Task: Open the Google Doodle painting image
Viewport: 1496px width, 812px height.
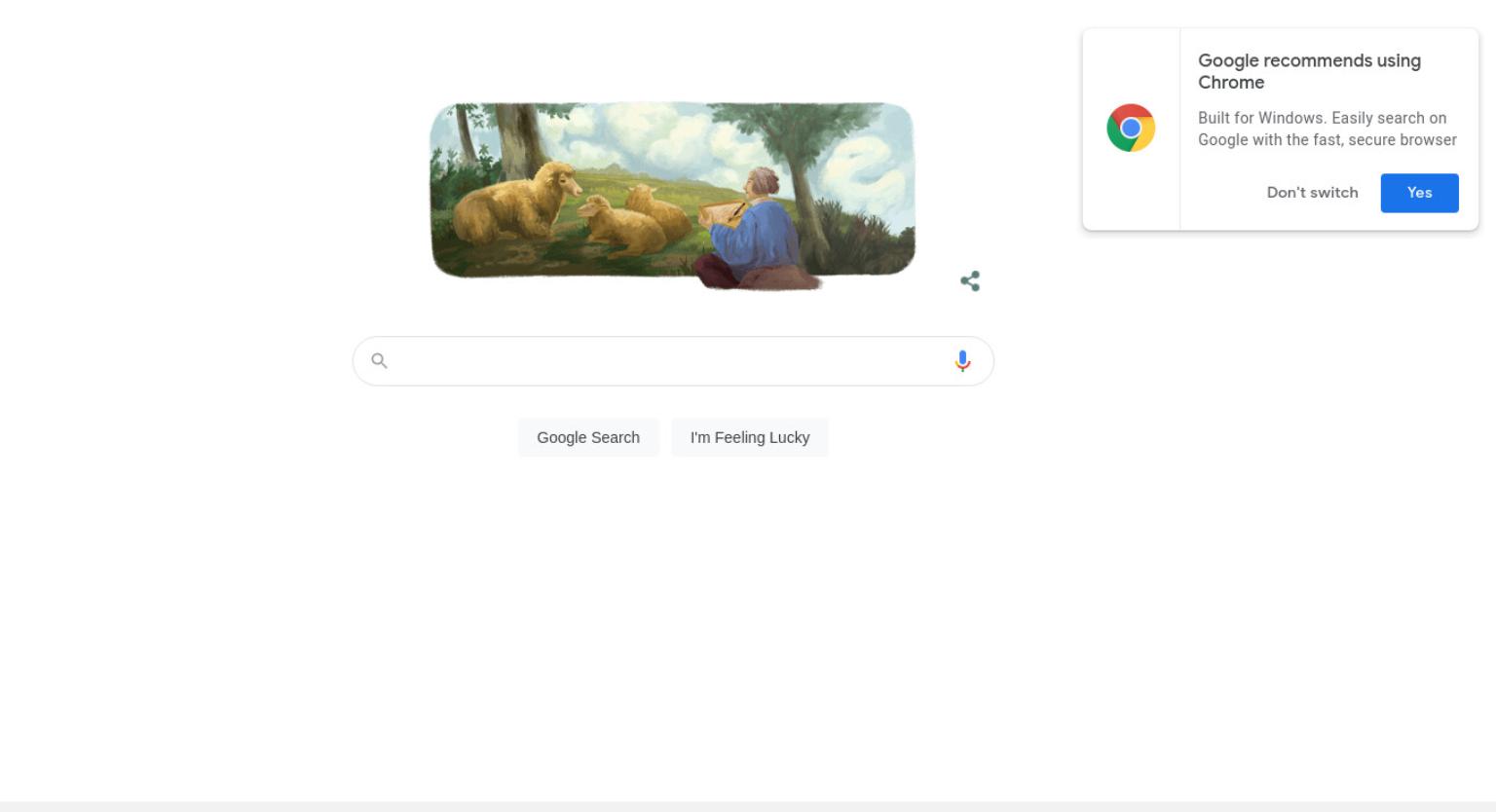Action: pos(673,195)
